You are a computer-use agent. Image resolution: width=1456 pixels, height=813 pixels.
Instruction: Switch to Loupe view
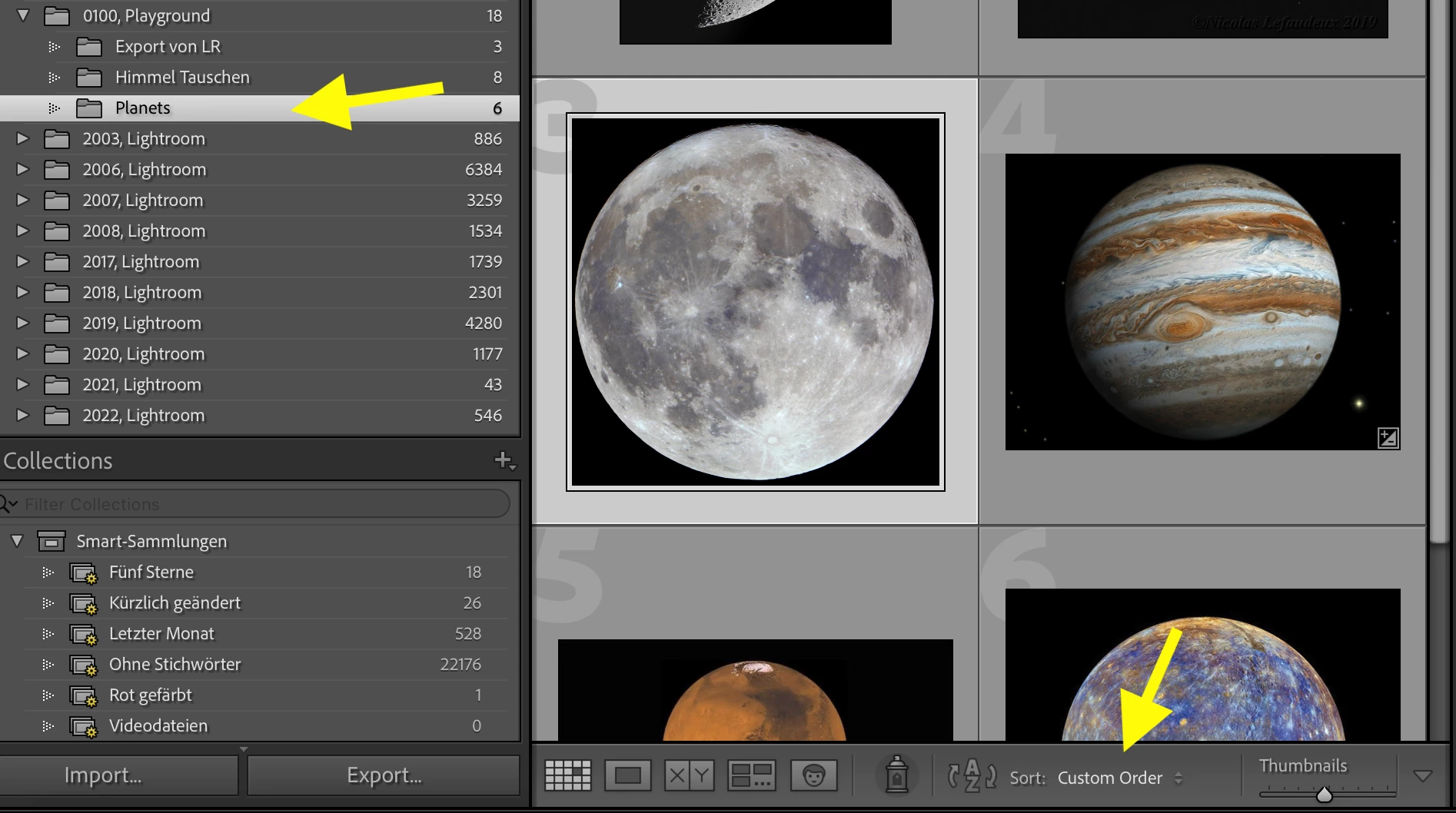click(628, 775)
